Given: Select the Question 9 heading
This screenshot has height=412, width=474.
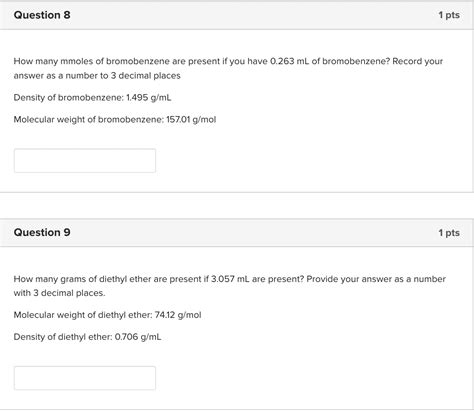Looking at the screenshot, I should (42, 232).
